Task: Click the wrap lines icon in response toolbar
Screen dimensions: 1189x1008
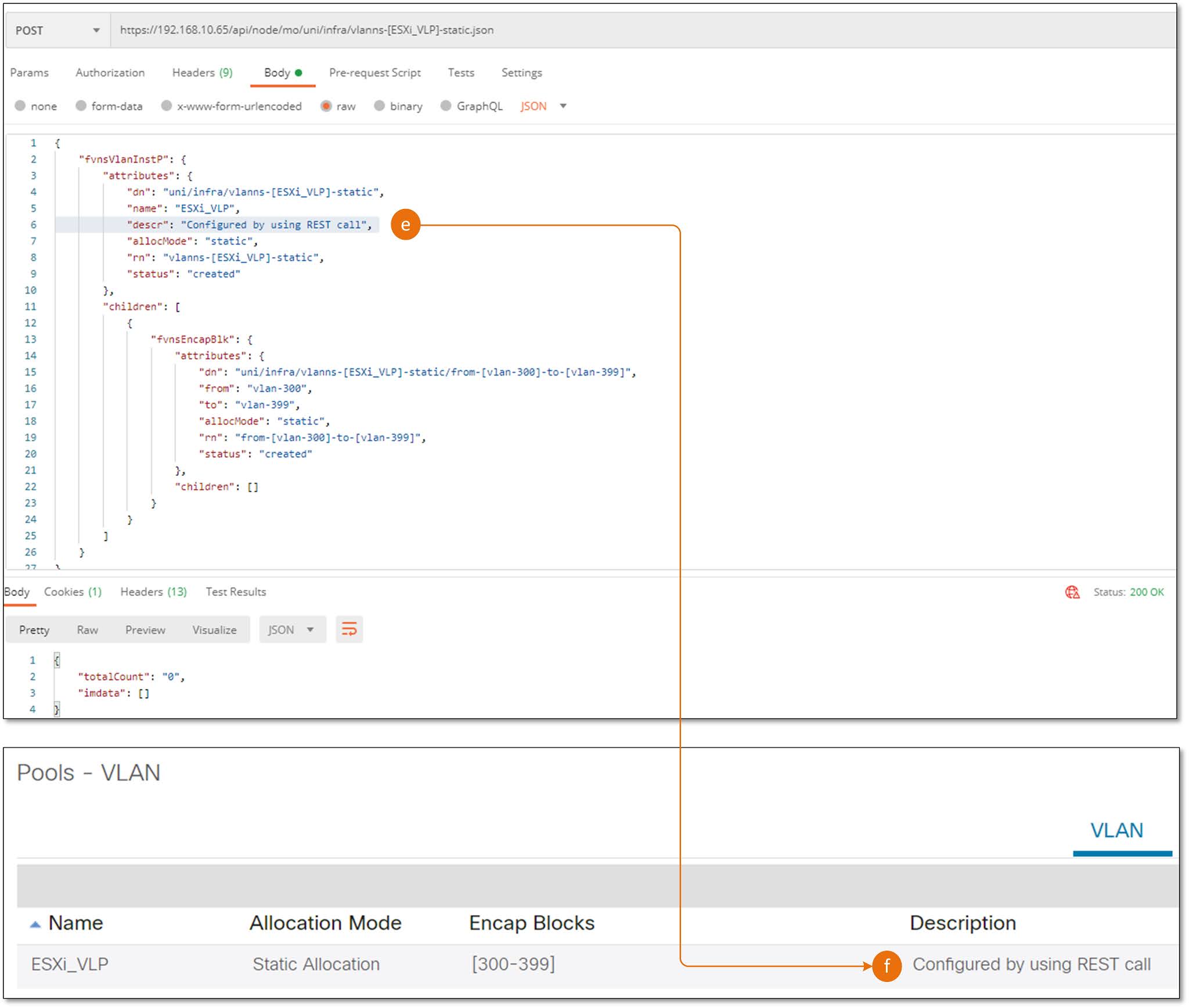Action: 349,629
